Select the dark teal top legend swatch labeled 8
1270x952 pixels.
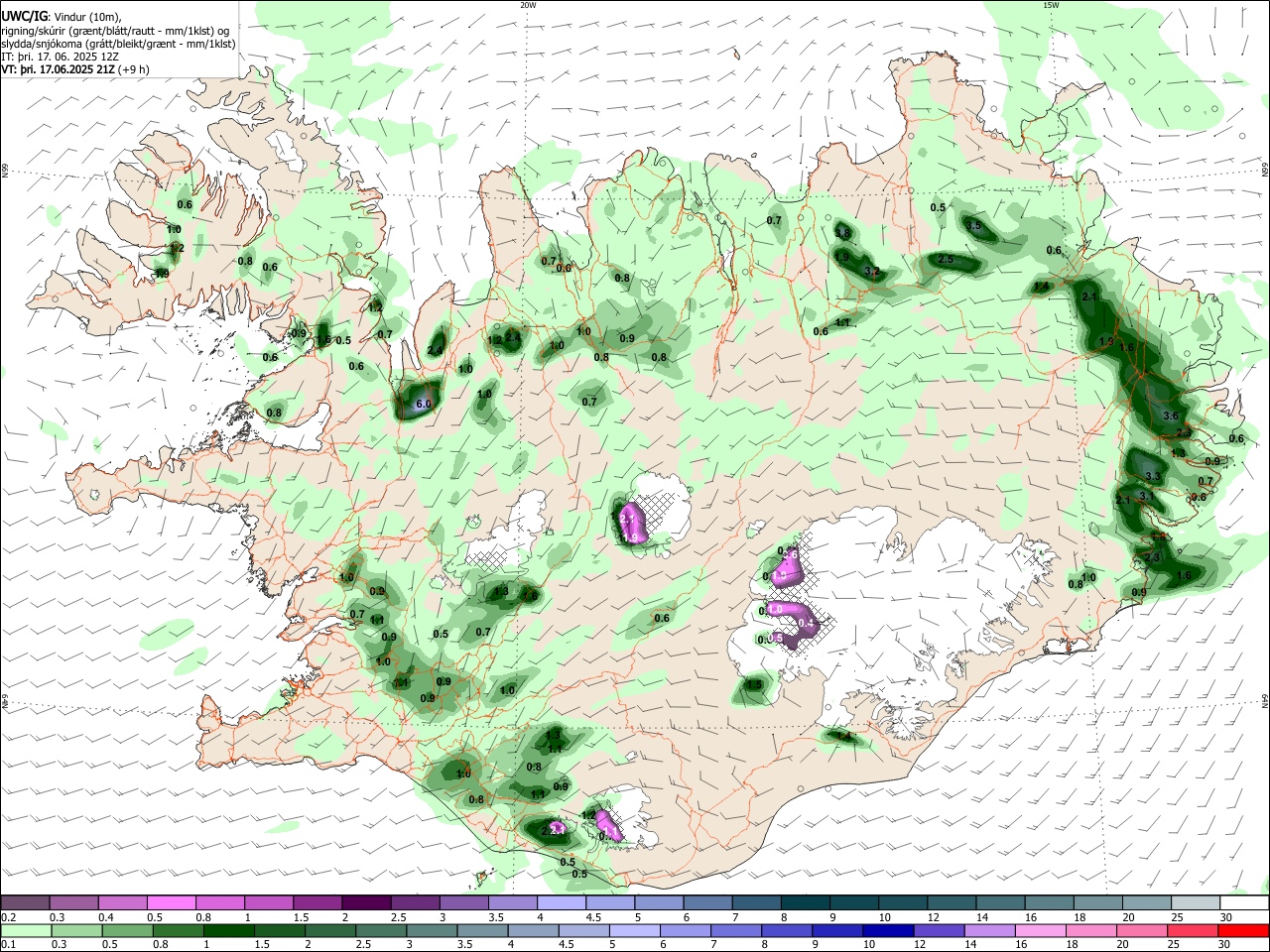806,902
